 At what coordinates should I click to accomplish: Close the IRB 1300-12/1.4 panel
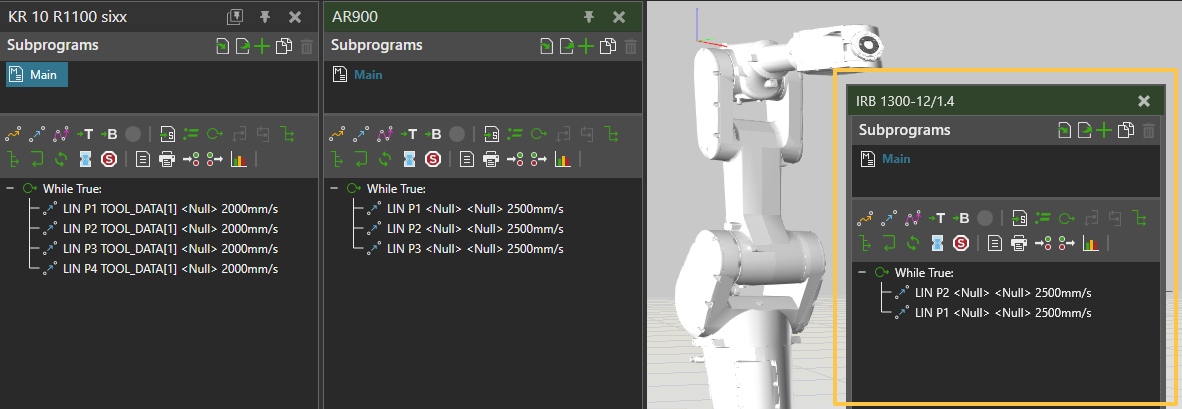(x=1144, y=101)
